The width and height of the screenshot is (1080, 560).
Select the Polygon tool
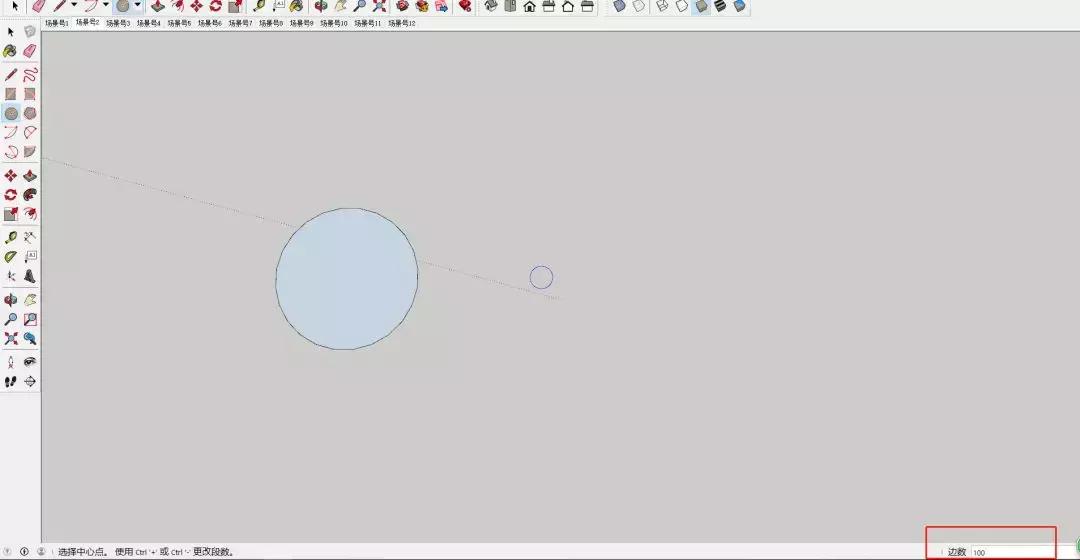(x=30, y=113)
